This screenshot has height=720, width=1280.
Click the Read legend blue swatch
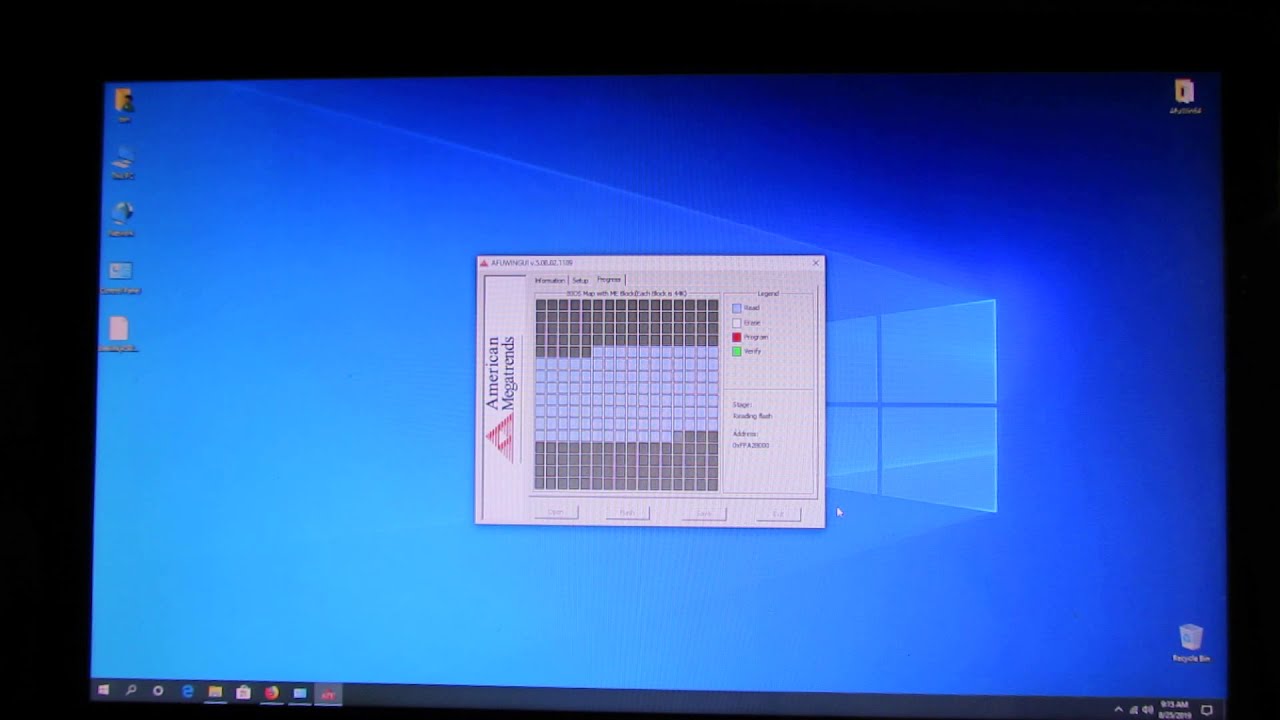[x=737, y=308]
